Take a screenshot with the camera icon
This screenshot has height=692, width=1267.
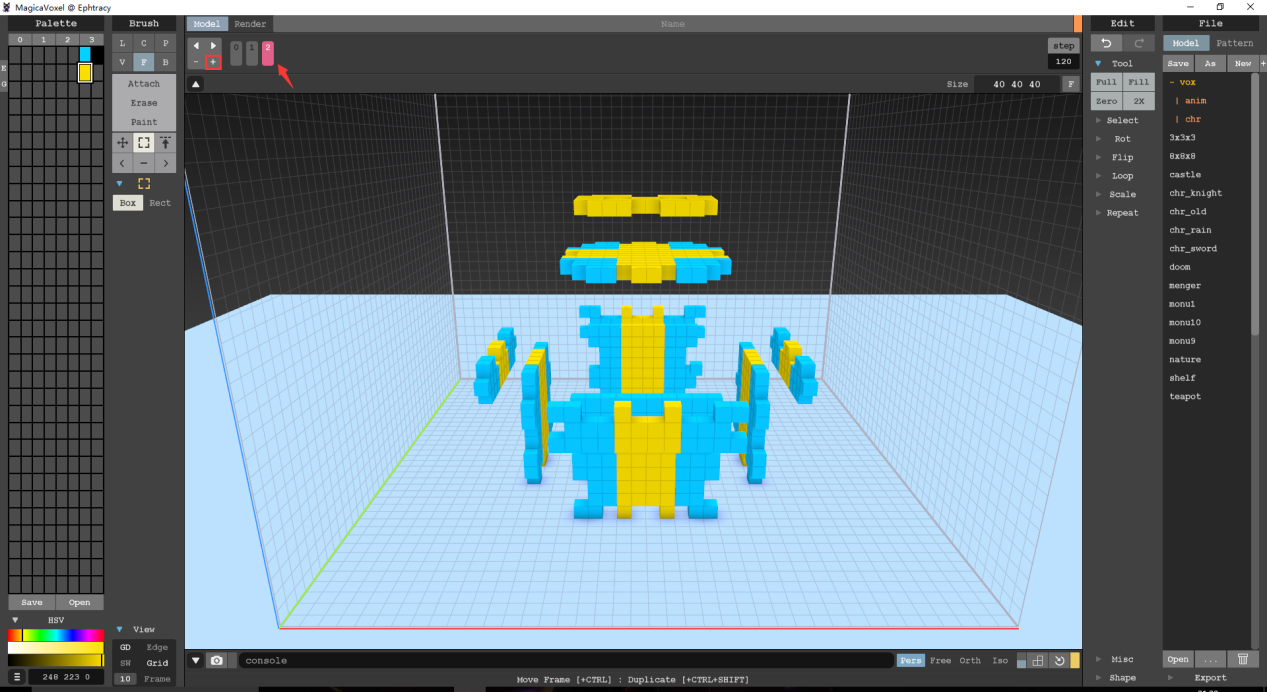coord(217,660)
